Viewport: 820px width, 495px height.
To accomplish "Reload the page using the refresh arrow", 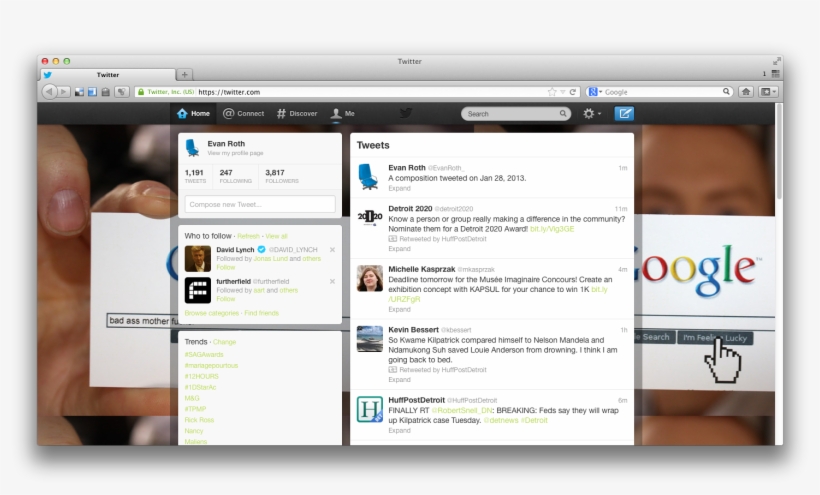I will tap(573, 92).
